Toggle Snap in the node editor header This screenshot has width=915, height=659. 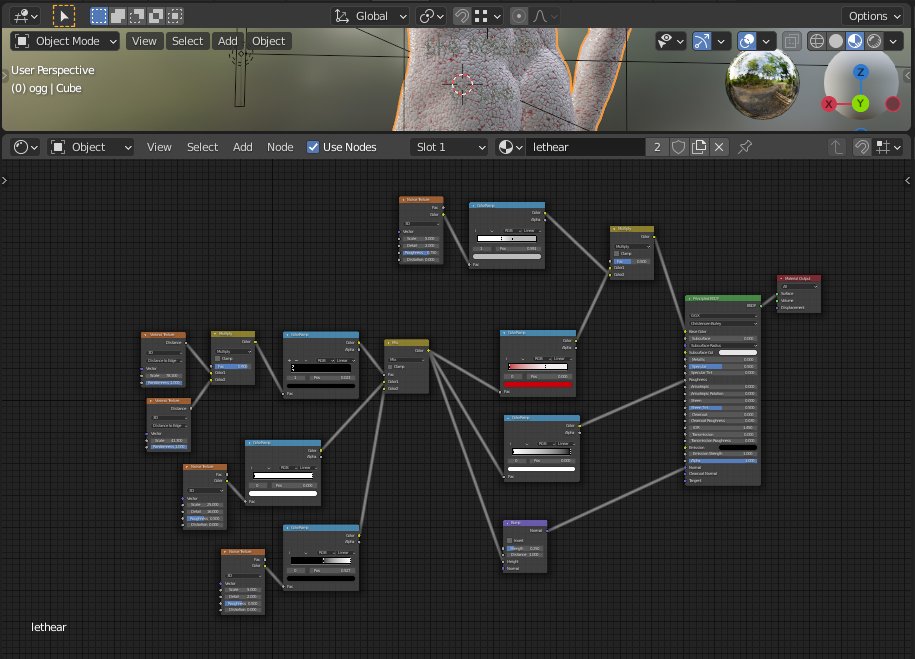coord(861,147)
